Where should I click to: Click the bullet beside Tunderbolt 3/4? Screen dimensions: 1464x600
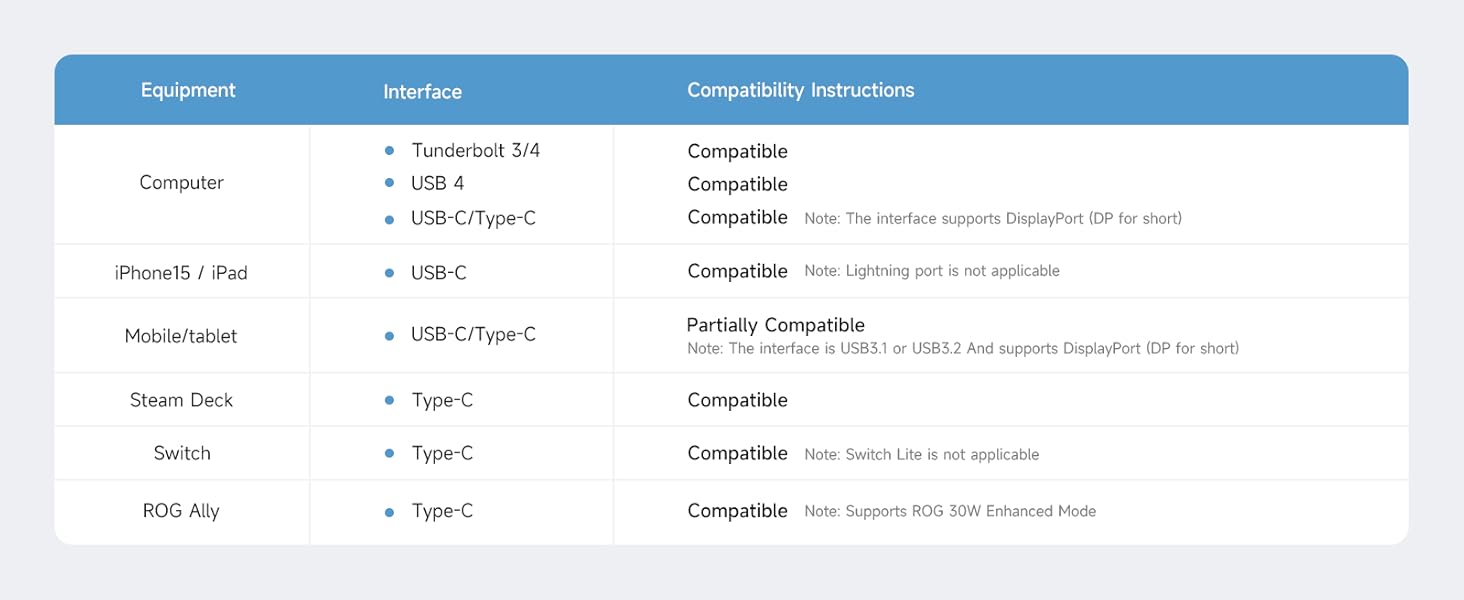coord(390,151)
